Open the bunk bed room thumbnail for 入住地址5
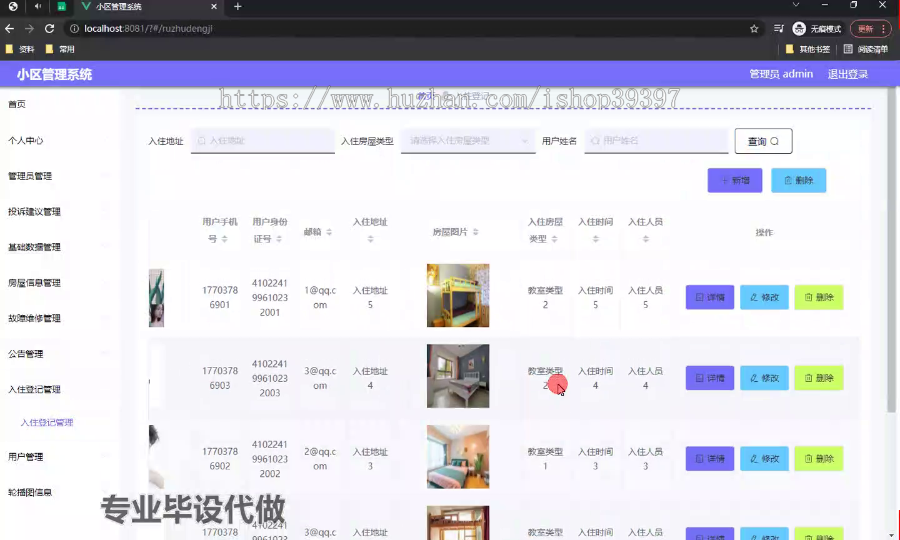 458,296
